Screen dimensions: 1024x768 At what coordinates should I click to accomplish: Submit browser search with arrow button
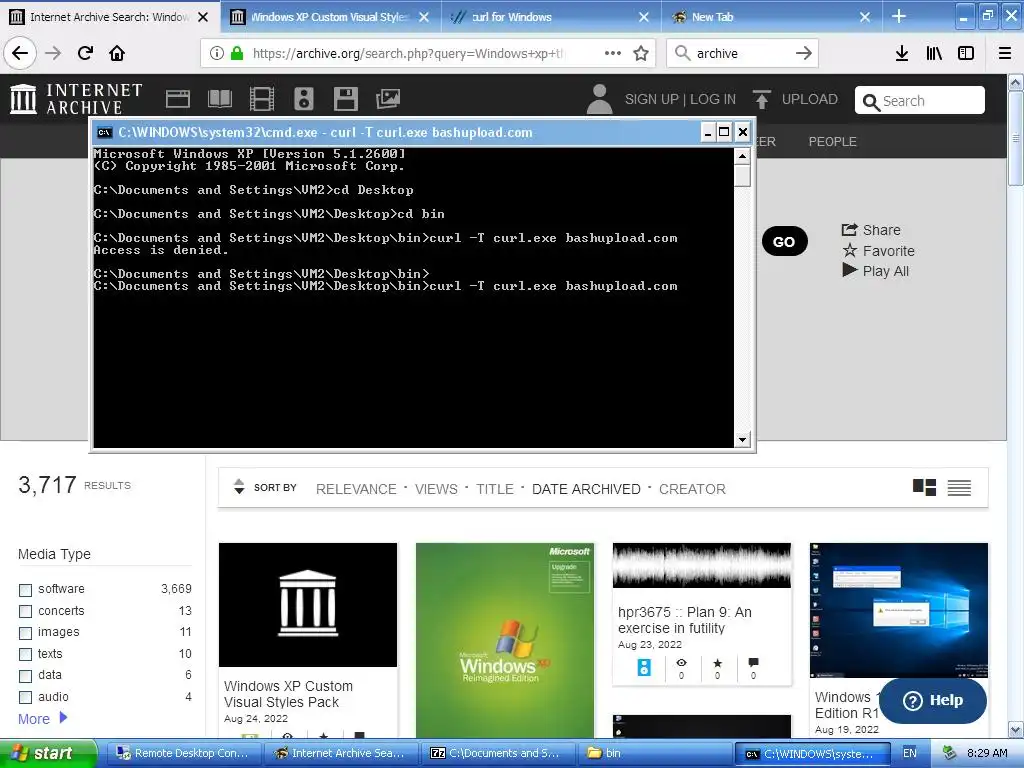pyautogui.click(x=804, y=53)
